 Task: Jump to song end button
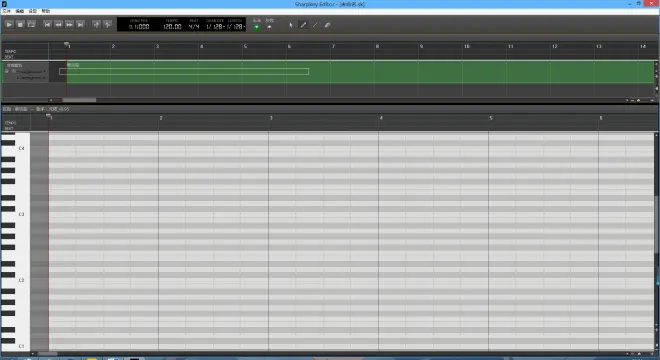coord(80,24)
